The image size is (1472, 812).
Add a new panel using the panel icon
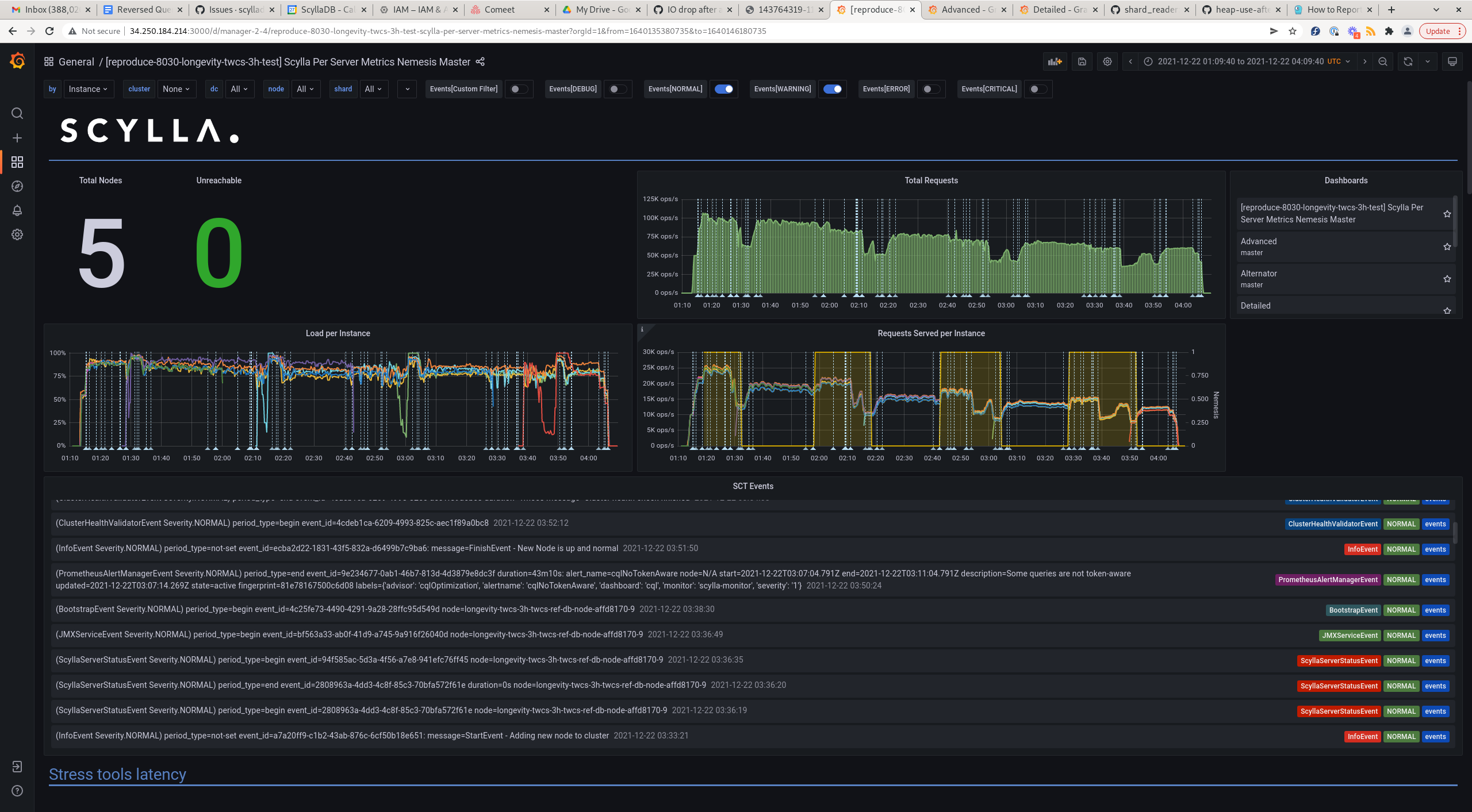click(1055, 61)
